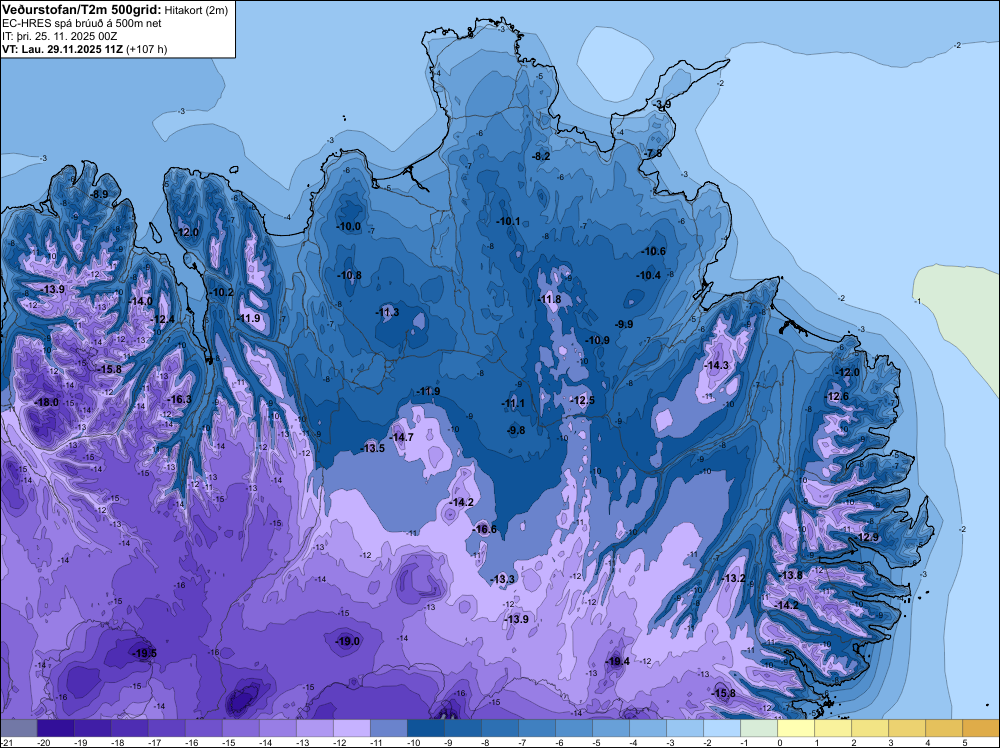Click the -14.3 temperature label
1000x748 pixels.
point(717,365)
